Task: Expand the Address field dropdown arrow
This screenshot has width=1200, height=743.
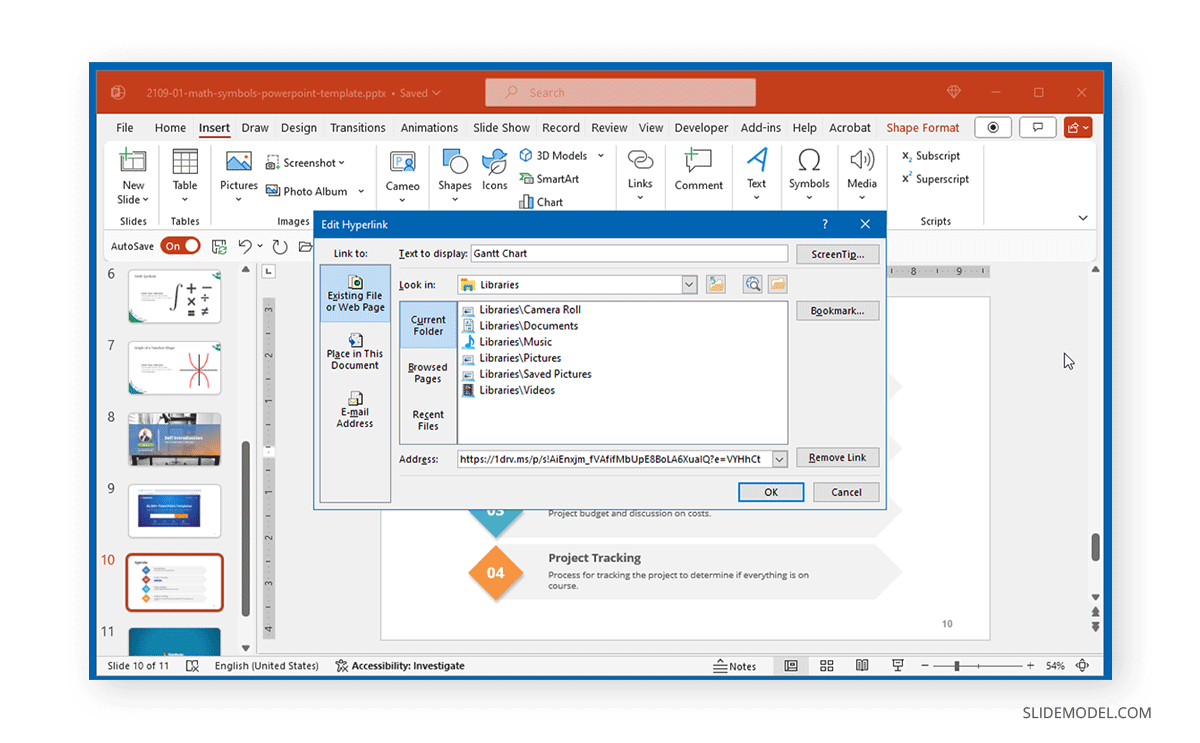Action: (x=780, y=459)
